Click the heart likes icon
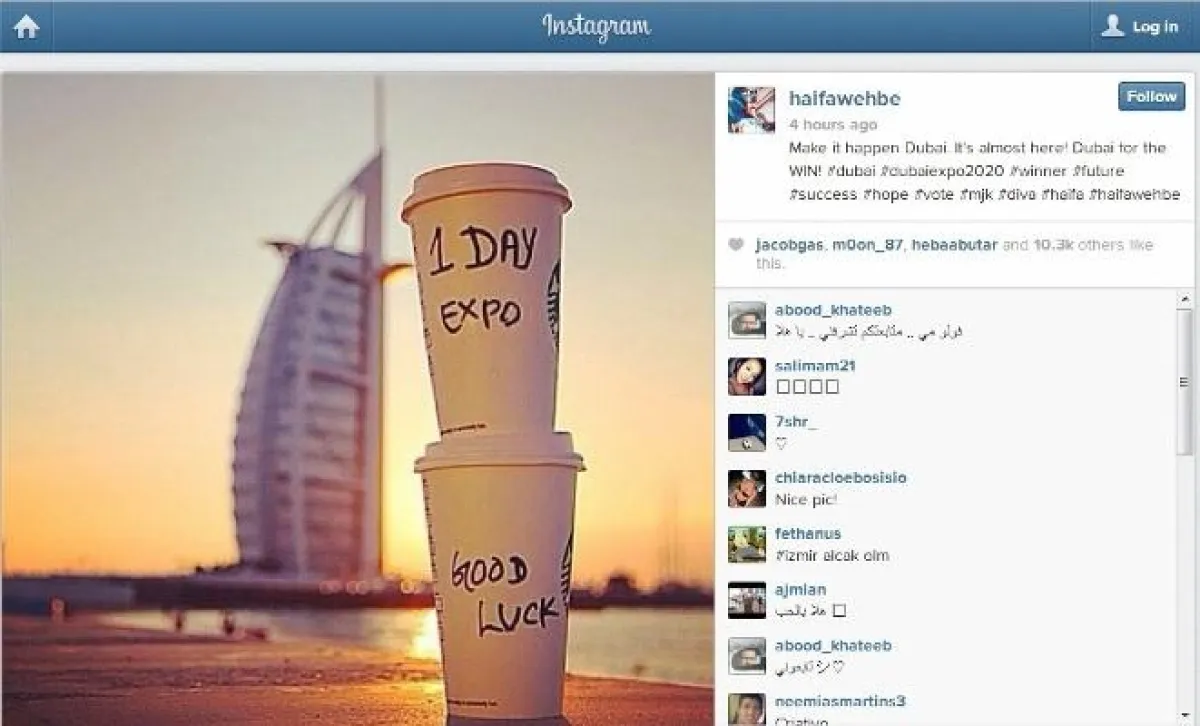Viewport: 1200px width, 726px height. pyautogui.click(x=737, y=245)
